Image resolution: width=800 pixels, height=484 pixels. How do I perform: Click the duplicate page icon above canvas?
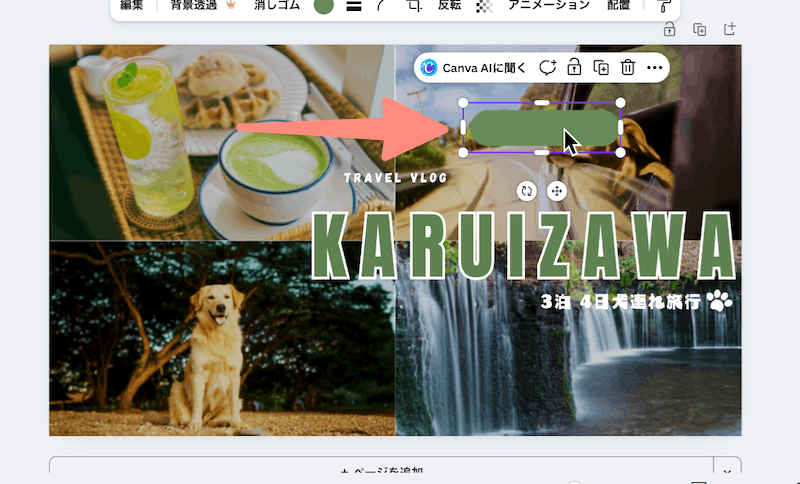coord(699,30)
